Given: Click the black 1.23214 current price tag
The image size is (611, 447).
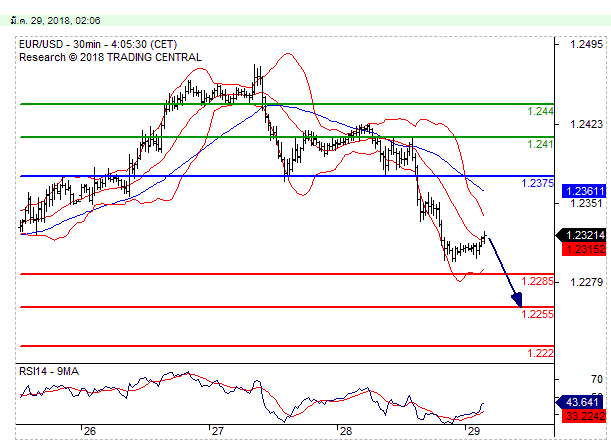Looking at the screenshot, I should [581, 235].
